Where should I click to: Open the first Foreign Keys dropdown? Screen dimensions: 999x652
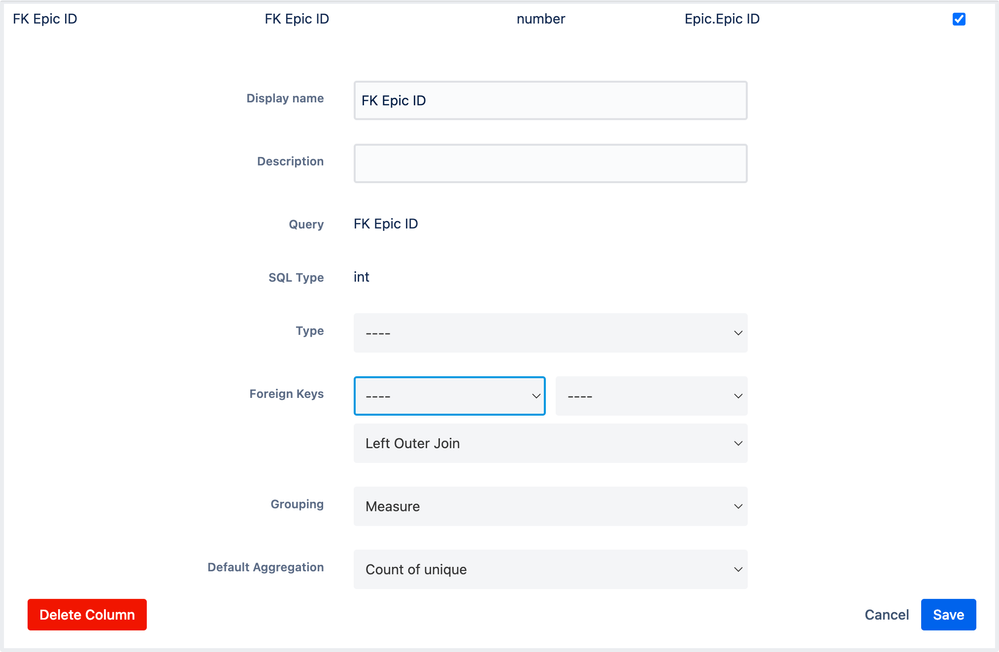pyautogui.click(x=450, y=396)
